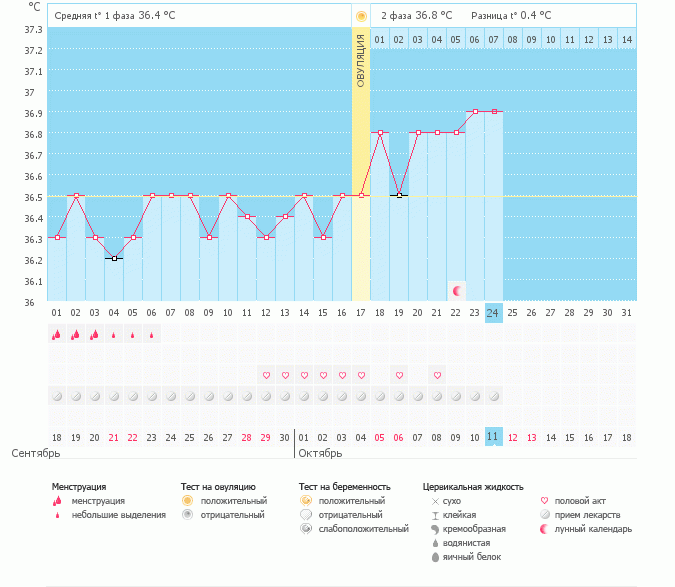Viewport: 675px width, 587px height.
Task: Click the 'Средняя t° 1 фаза 36.4 °C' text
Action: (115, 15)
